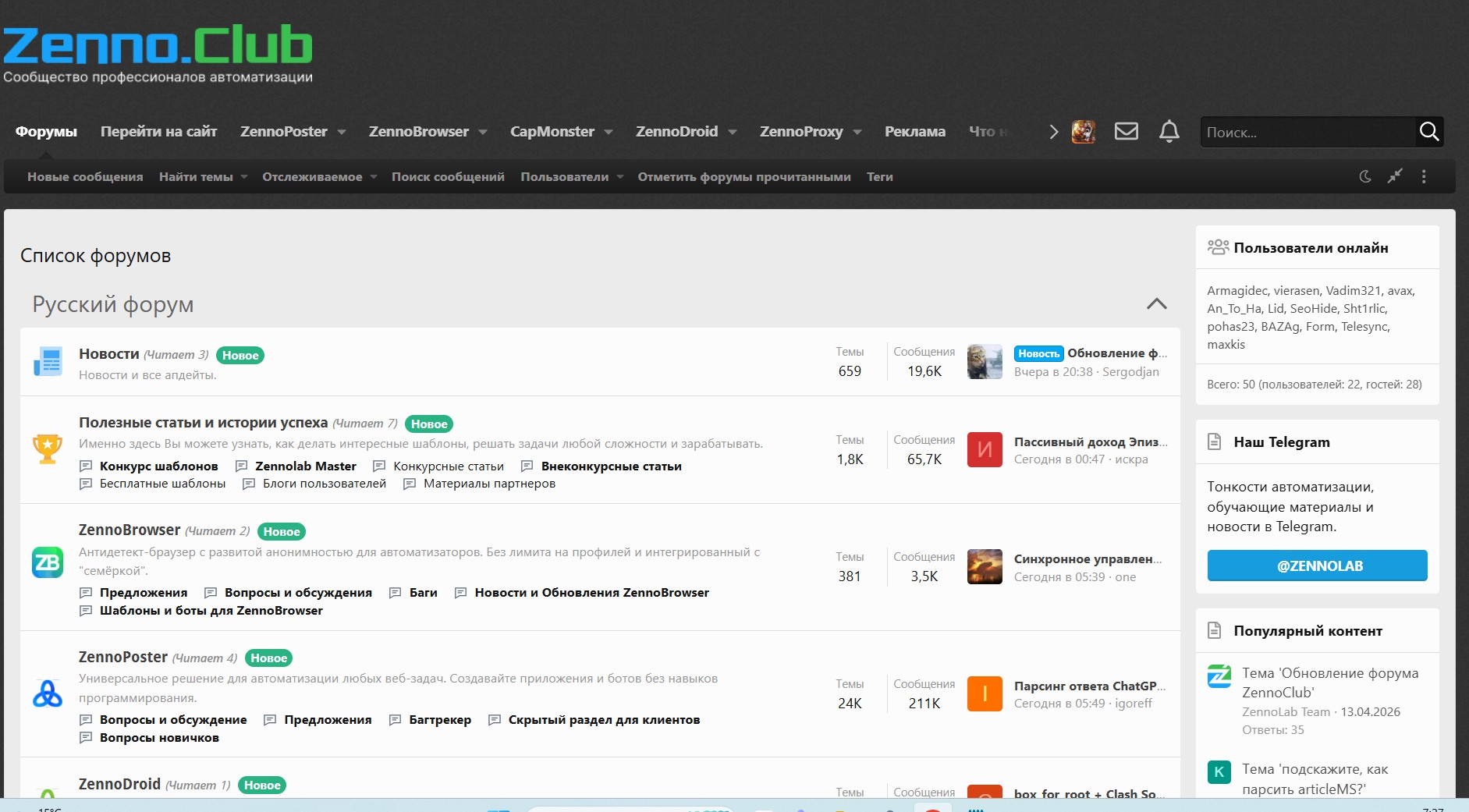The height and width of the screenshot is (812, 1469).
Task: Open the Zennolab Master subforum
Action: tap(306, 466)
